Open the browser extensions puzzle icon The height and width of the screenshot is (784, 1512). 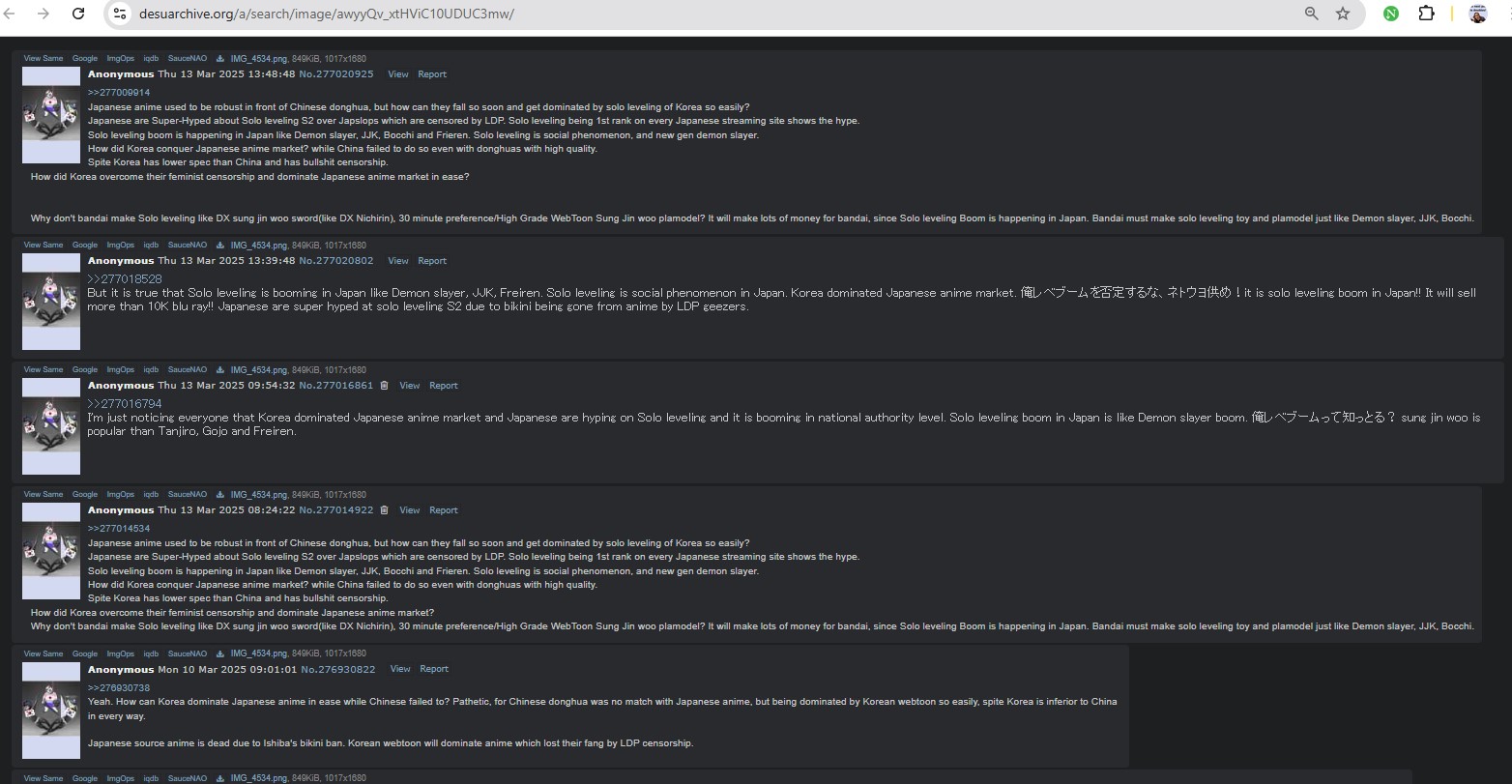[1426, 14]
